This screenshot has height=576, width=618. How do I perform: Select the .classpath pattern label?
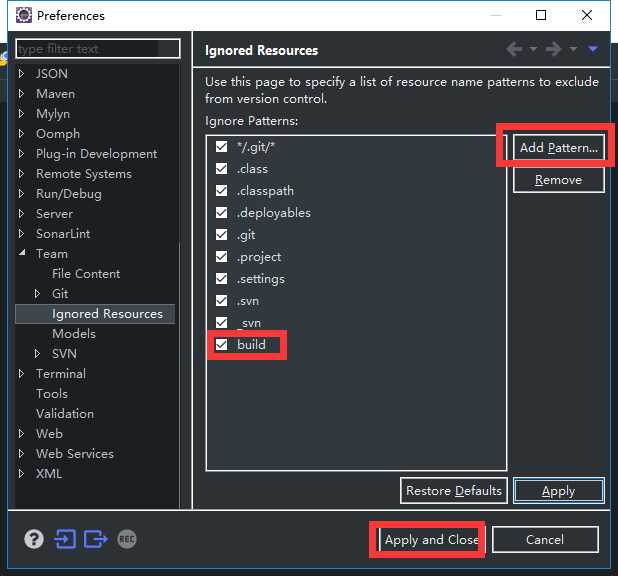(x=265, y=191)
